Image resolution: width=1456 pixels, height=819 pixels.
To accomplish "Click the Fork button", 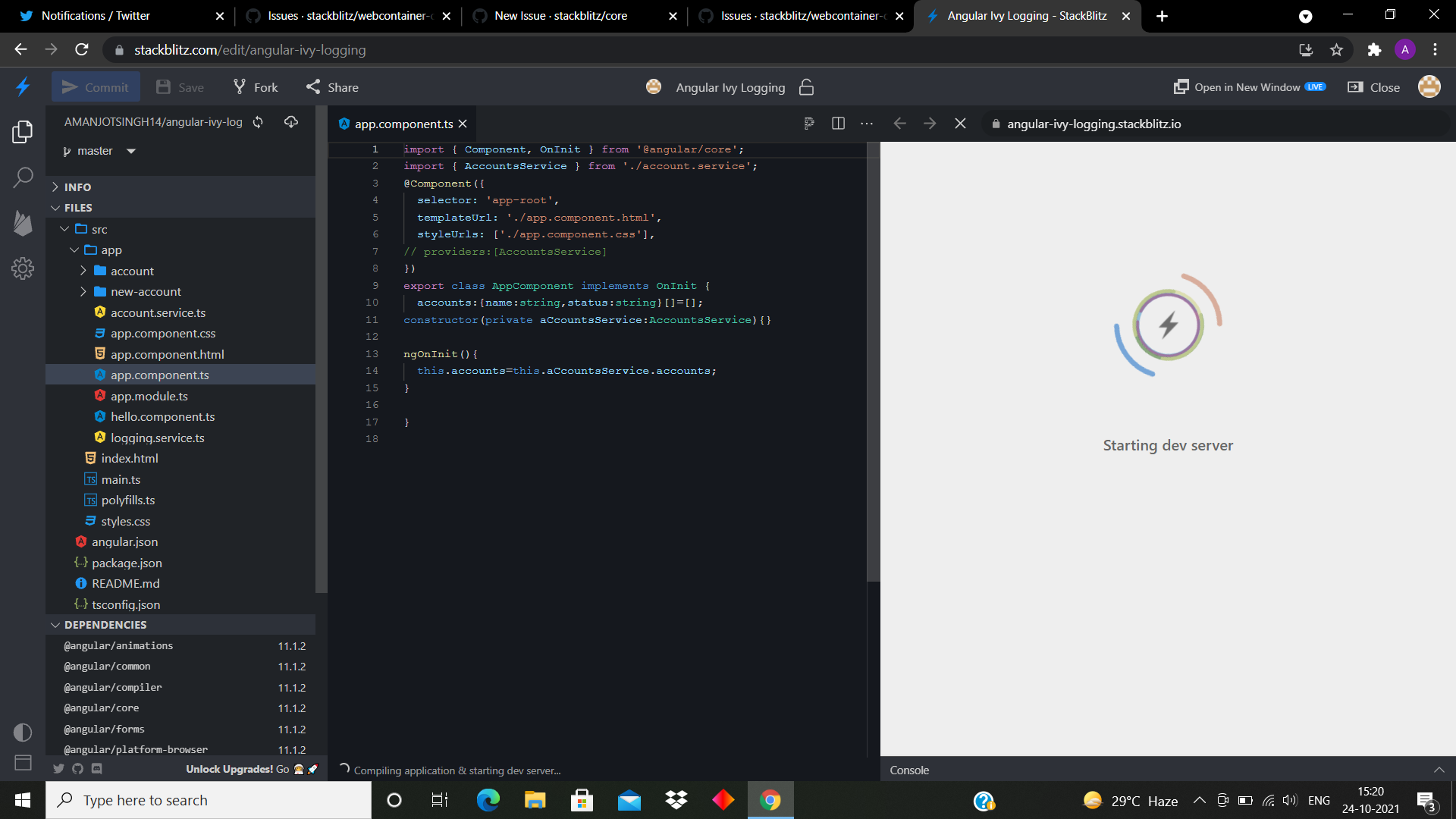I will coord(255,86).
